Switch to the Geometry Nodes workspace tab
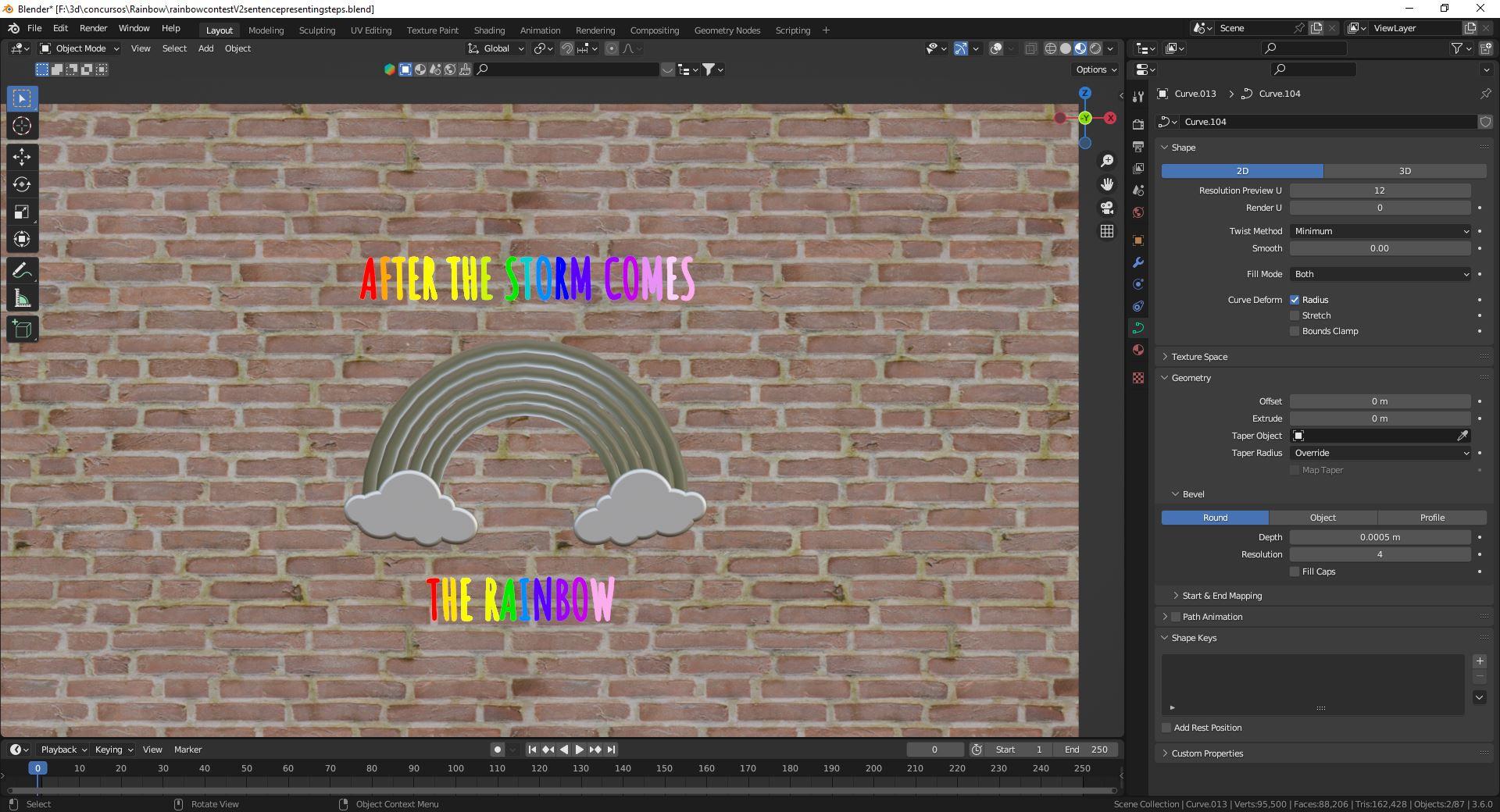Image resolution: width=1500 pixels, height=812 pixels. [x=727, y=30]
